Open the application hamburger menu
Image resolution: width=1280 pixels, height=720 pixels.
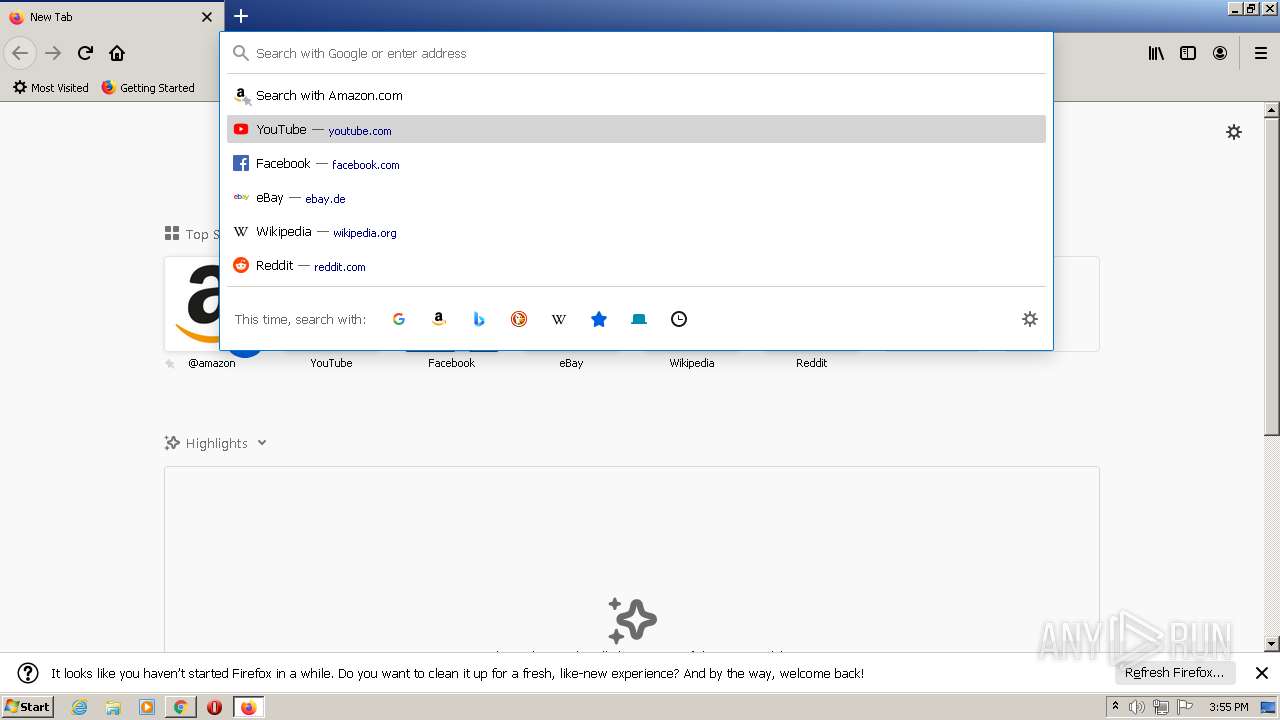(x=1261, y=53)
